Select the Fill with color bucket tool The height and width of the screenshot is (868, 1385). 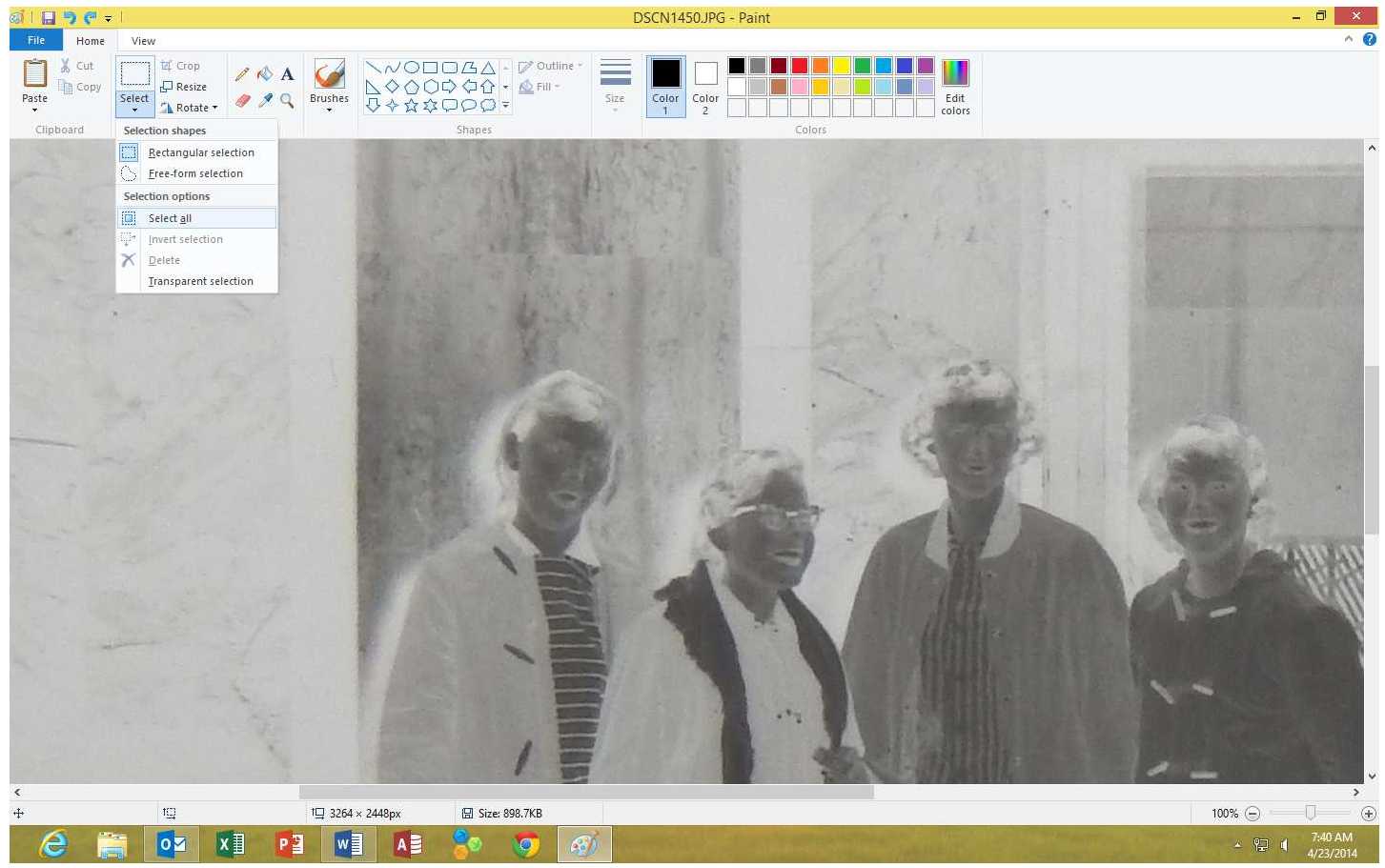(265, 74)
